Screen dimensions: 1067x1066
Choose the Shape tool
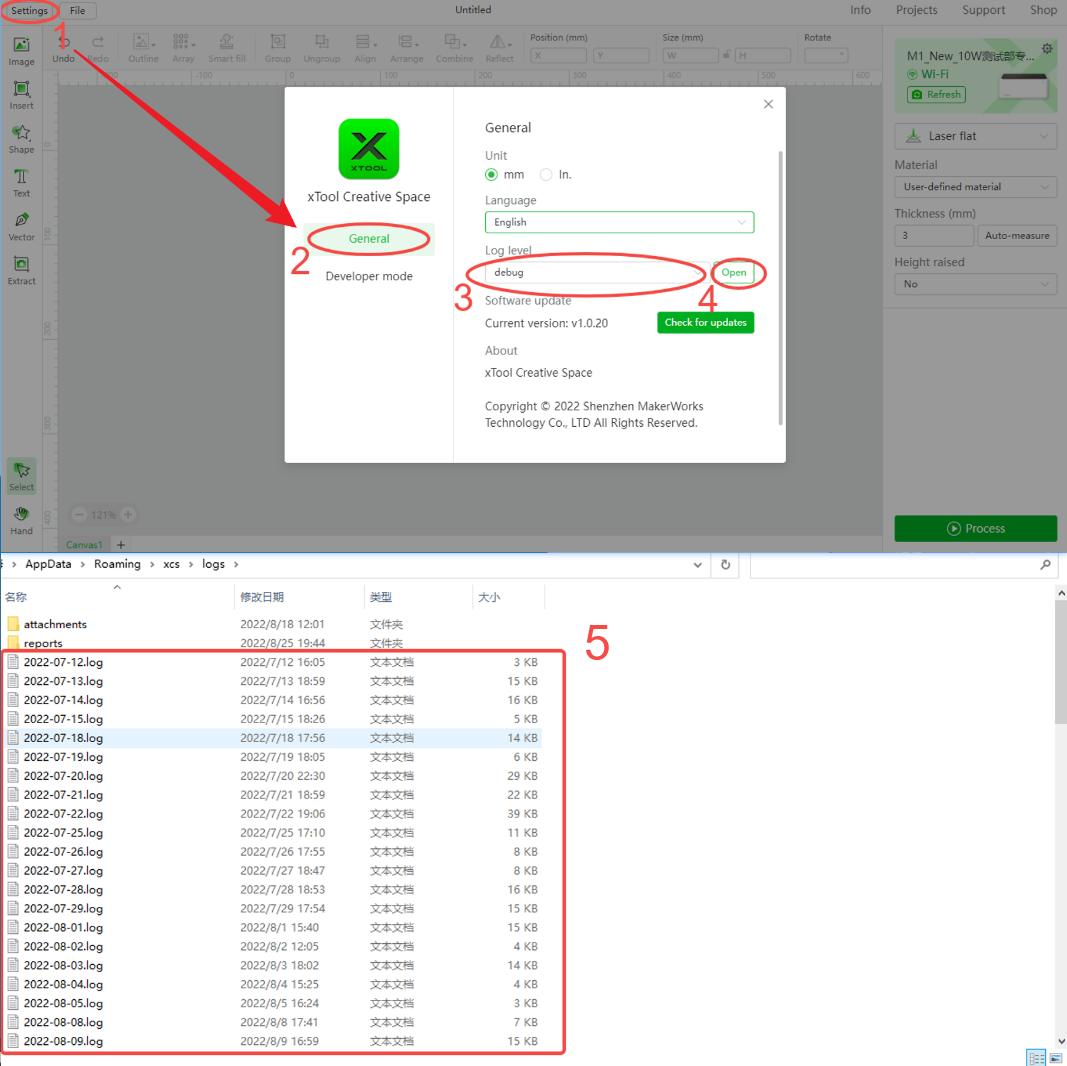coord(21,138)
